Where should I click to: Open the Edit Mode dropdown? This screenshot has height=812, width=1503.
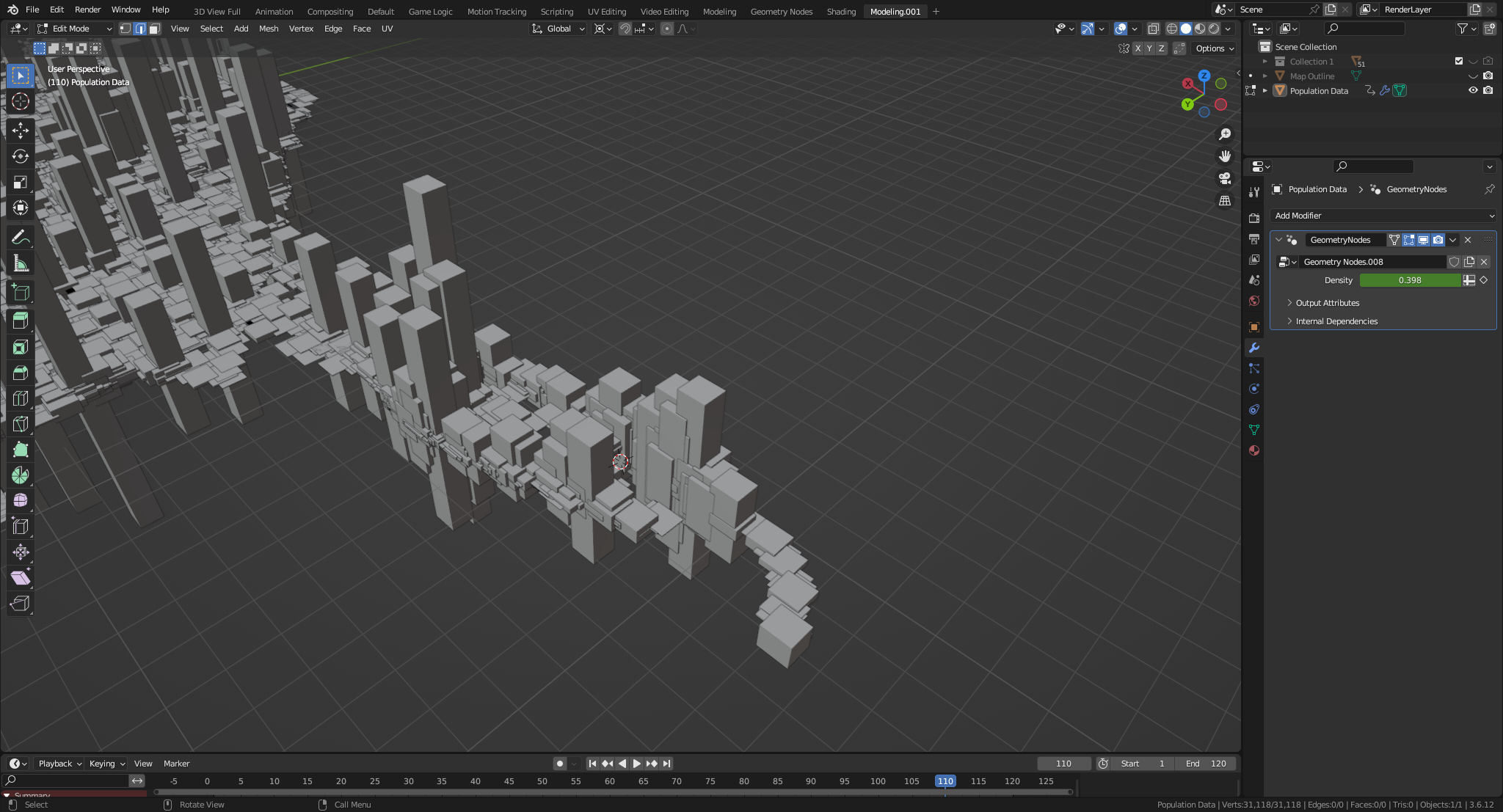[75, 29]
